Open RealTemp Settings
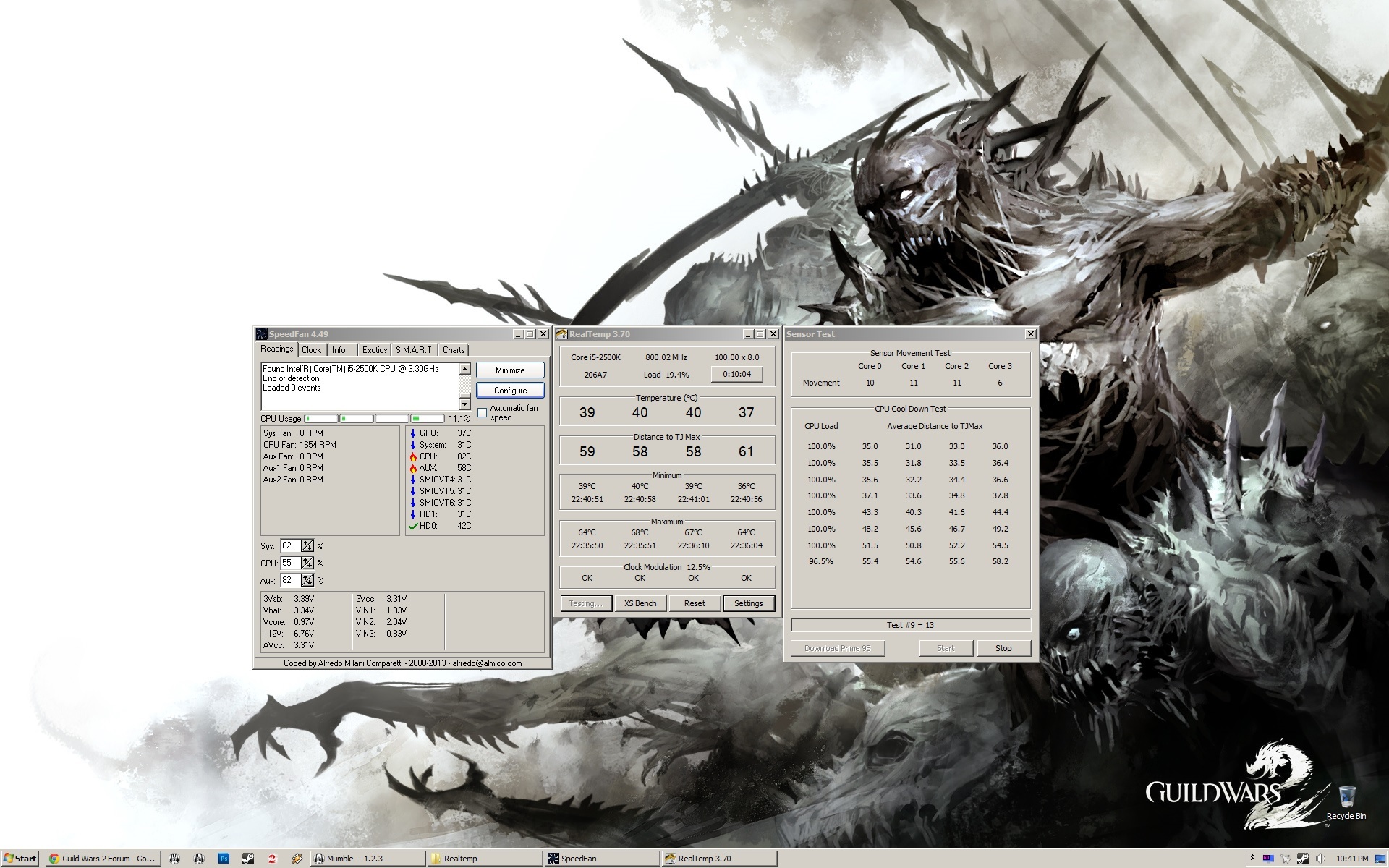This screenshot has width=1389, height=868. [749, 603]
